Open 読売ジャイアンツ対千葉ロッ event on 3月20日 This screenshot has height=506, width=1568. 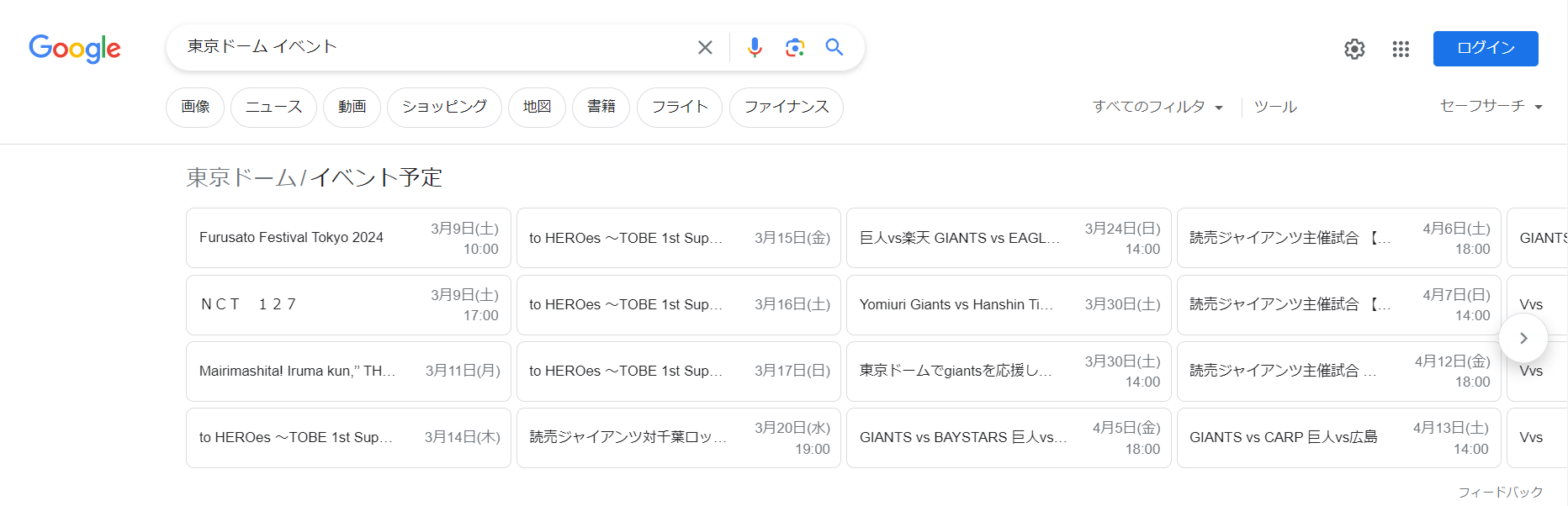coord(679,437)
